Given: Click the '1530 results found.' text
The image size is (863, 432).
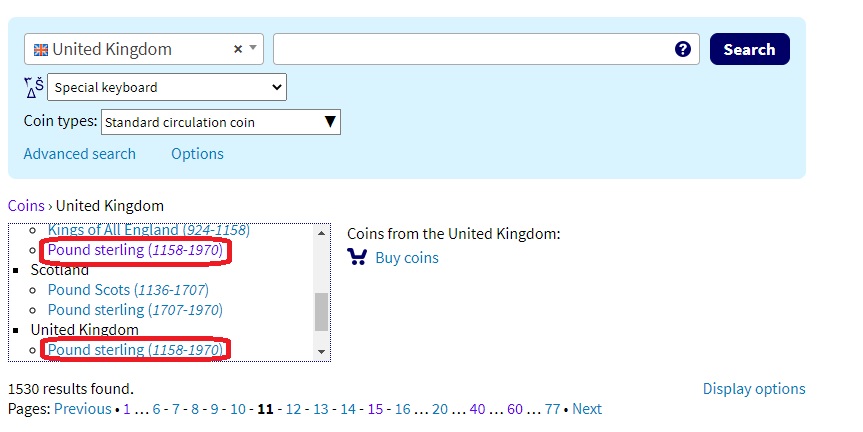Looking at the screenshot, I should coord(70,389).
